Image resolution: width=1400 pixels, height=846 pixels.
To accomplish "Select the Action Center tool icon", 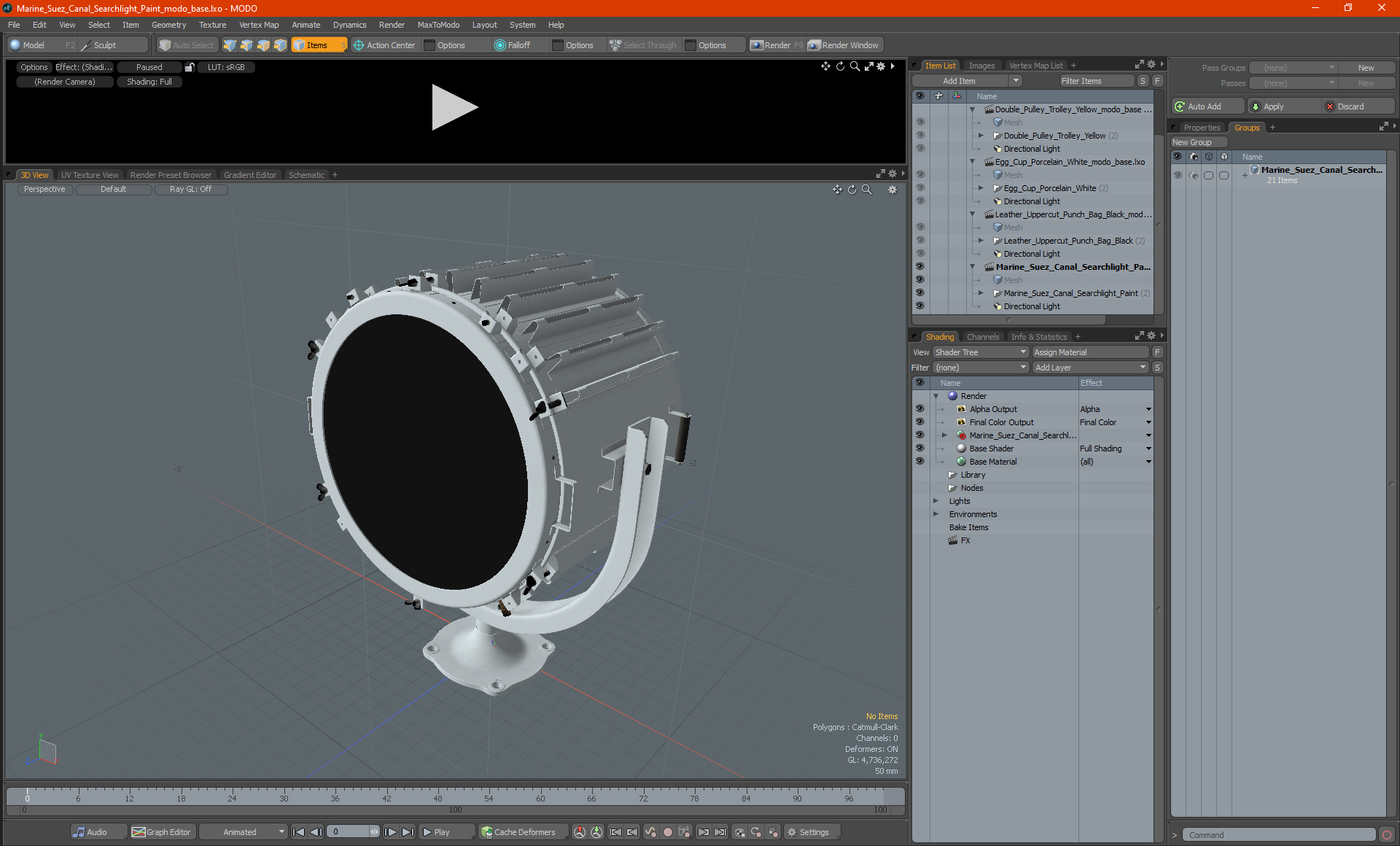I will tap(359, 45).
